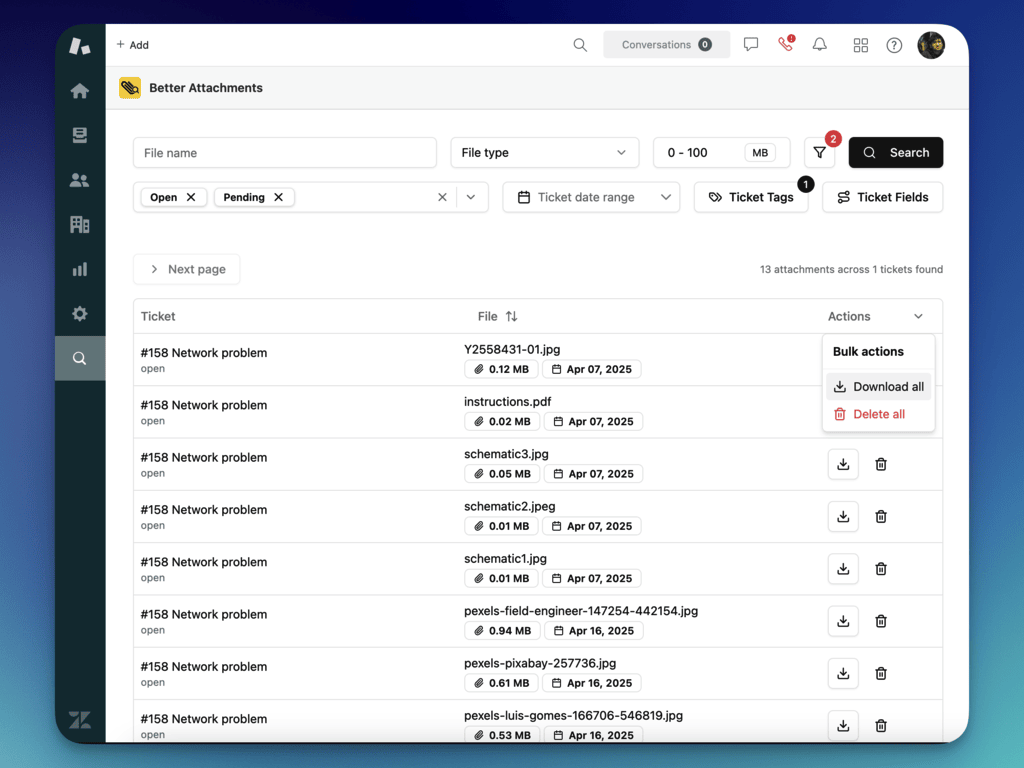This screenshot has width=1024, height=768.
Task: Click the notifications bell icon
Action: coord(820,45)
